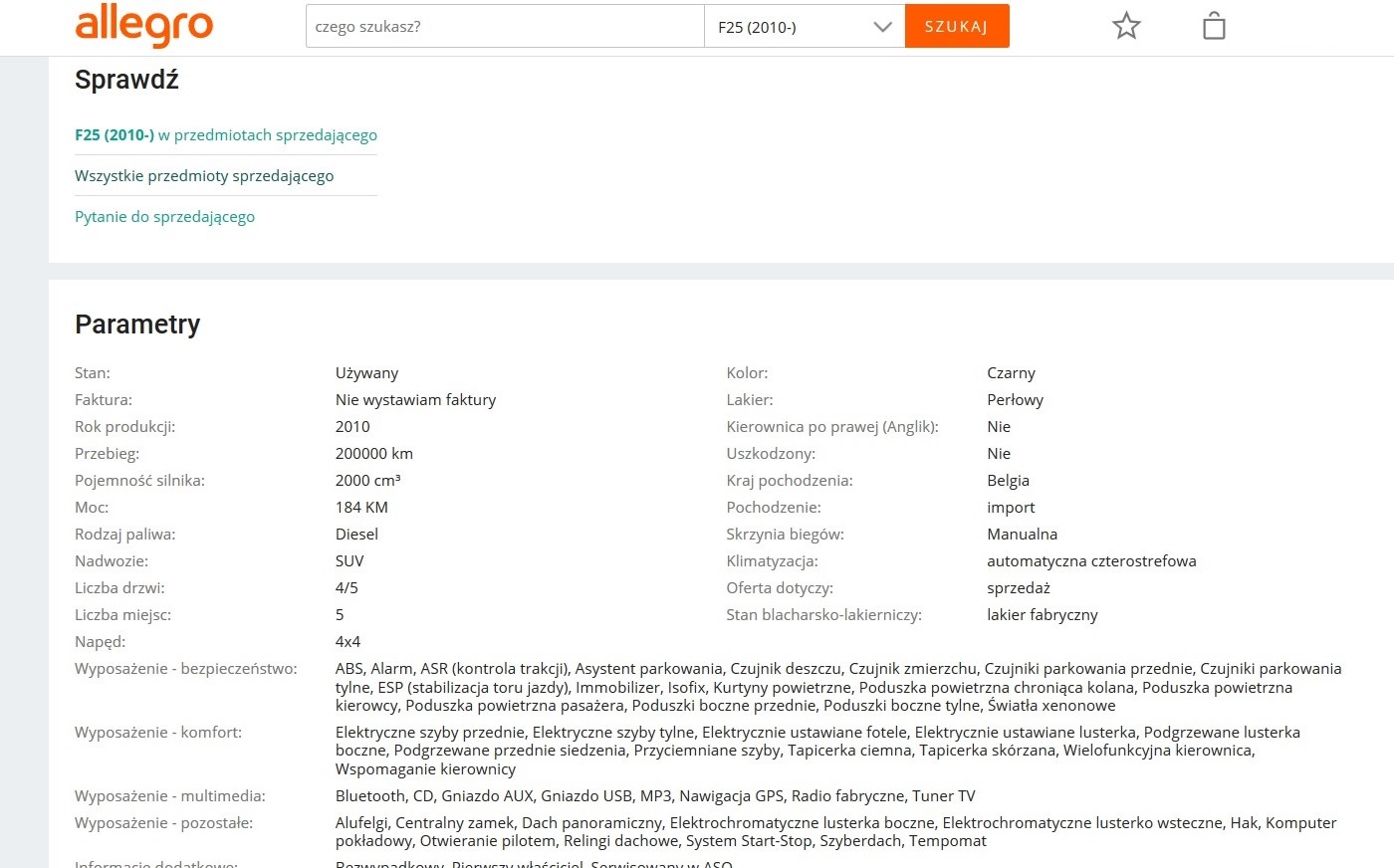Screen dimensions: 1394x868
Task: Select 'automatyczna czterostrefowa' climate value
Action: pos(1091,561)
